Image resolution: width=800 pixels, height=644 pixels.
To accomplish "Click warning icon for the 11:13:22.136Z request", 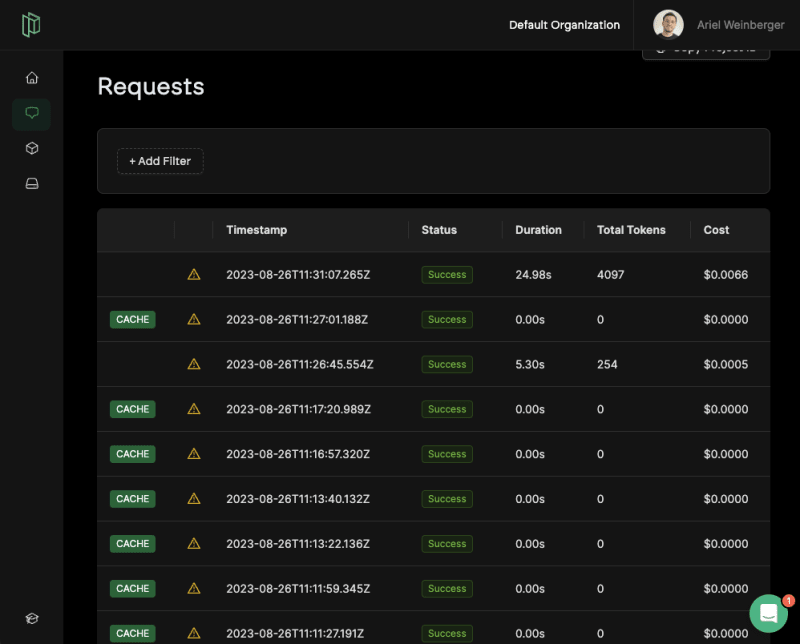I will (x=194, y=544).
